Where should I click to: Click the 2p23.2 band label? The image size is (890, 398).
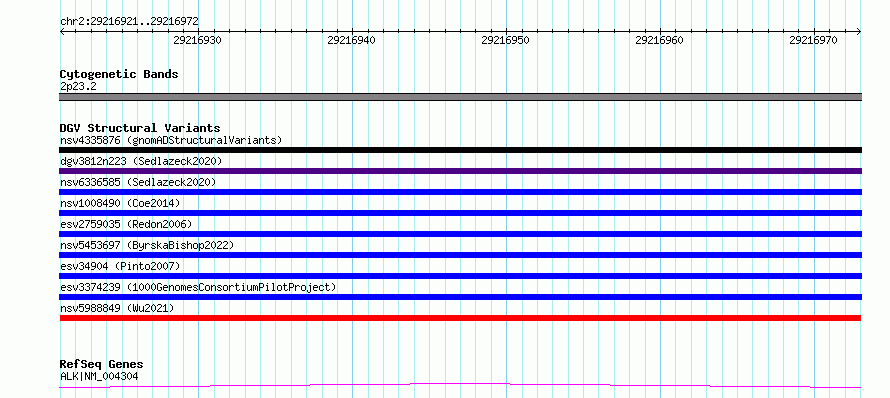[x=78, y=87]
